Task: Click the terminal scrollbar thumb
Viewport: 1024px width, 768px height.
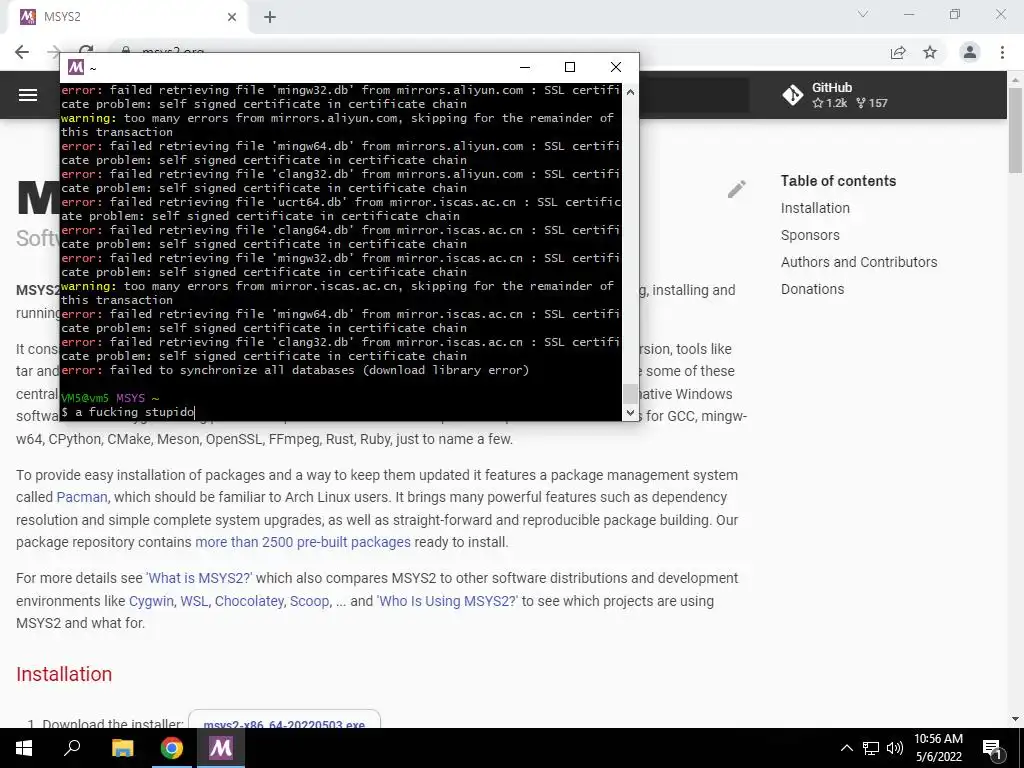Action: 630,394
